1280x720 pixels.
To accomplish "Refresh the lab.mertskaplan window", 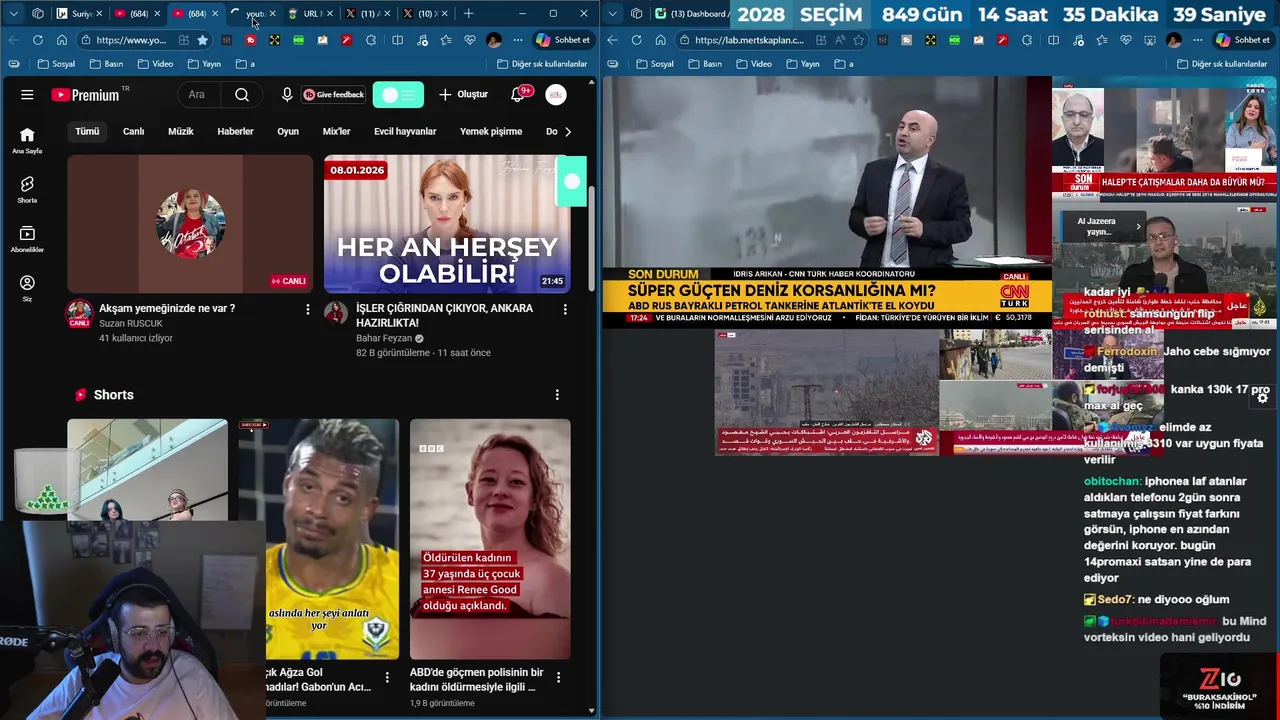I will tap(636, 40).
